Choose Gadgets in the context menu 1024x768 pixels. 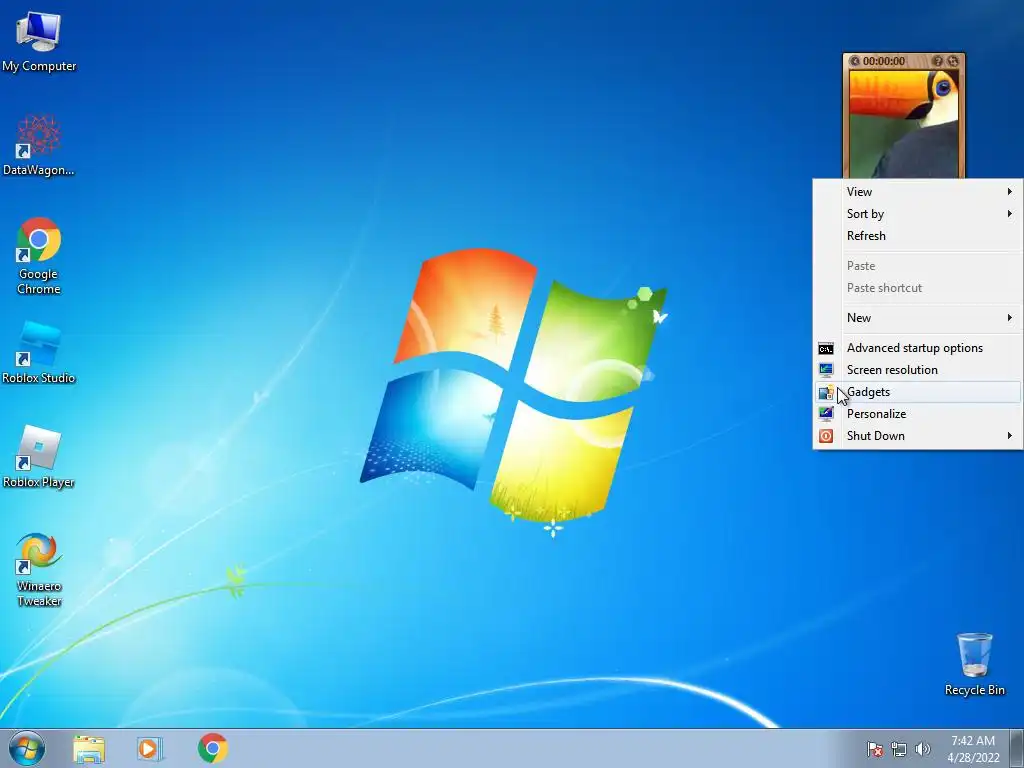(918, 392)
